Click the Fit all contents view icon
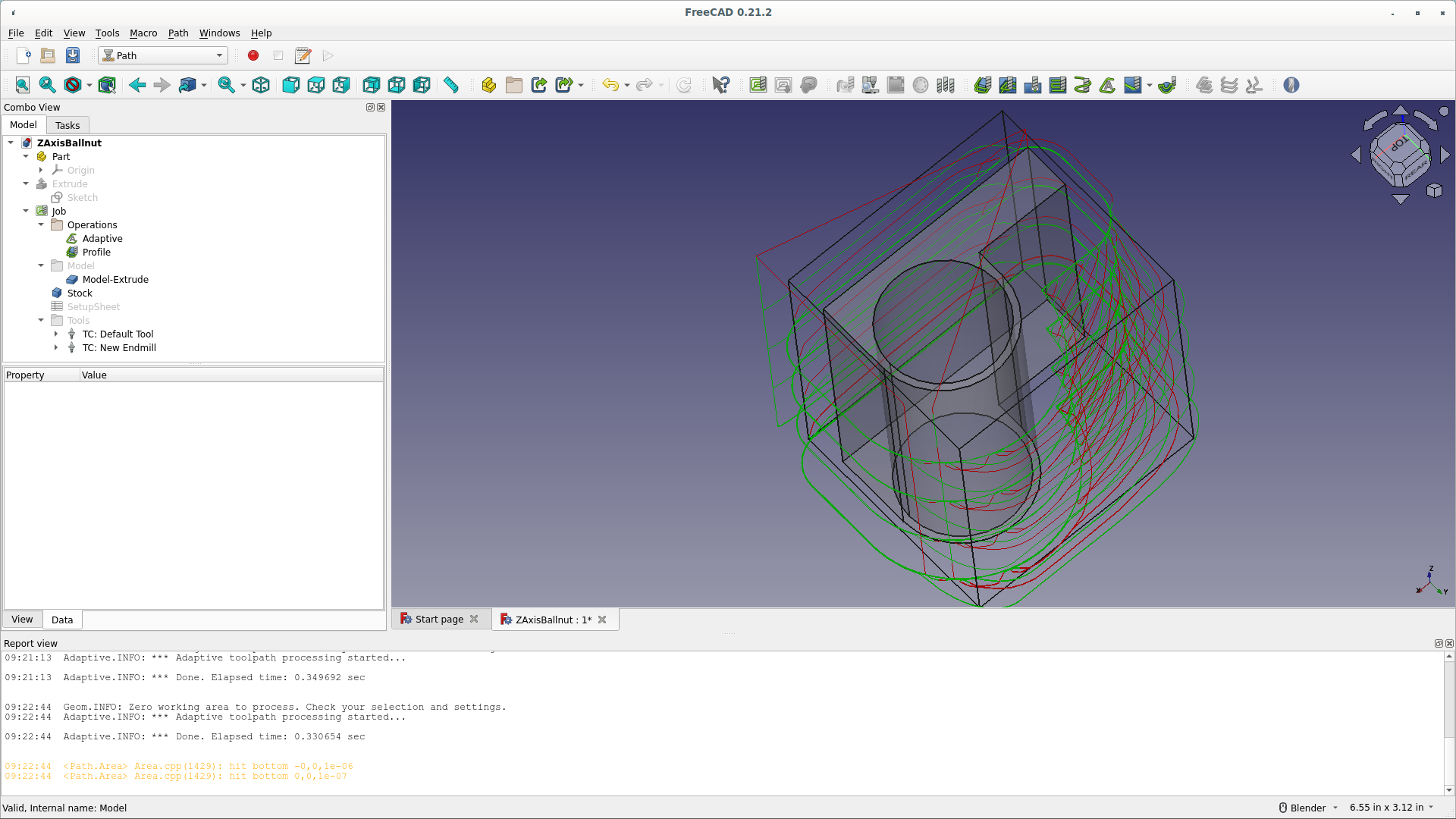The height and width of the screenshot is (819, 1456). [22, 85]
